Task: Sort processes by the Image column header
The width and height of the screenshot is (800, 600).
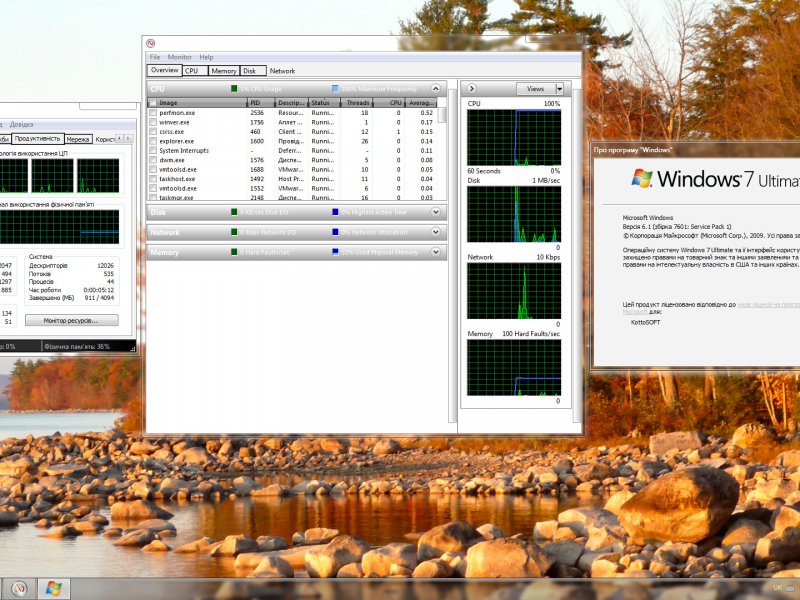Action: pos(197,103)
